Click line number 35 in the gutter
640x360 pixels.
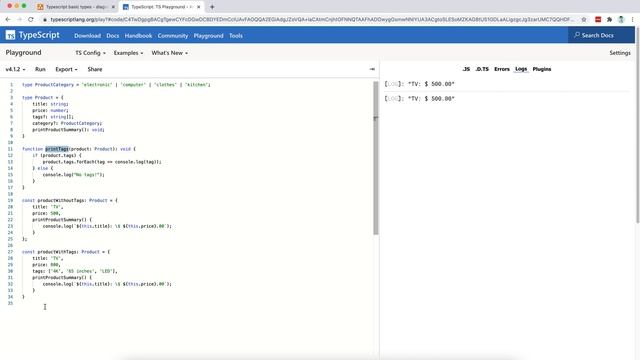10,303
